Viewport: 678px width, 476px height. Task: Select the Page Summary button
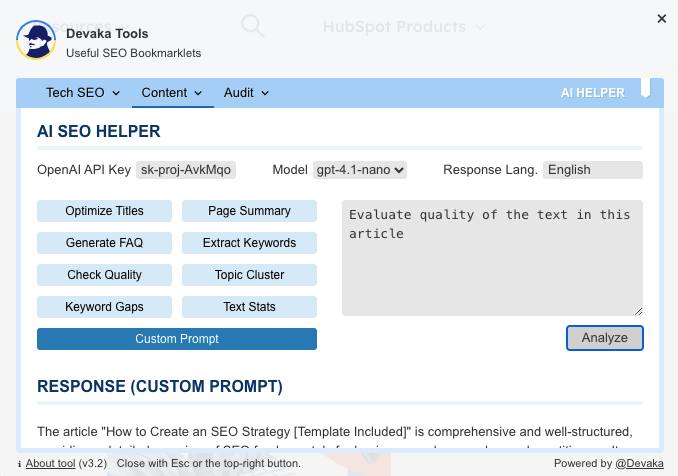pyautogui.click(x=249, y=211)
